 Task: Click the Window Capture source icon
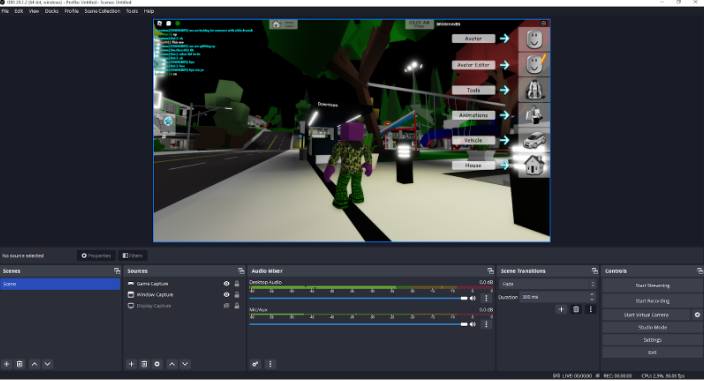(x=131, y=295)
